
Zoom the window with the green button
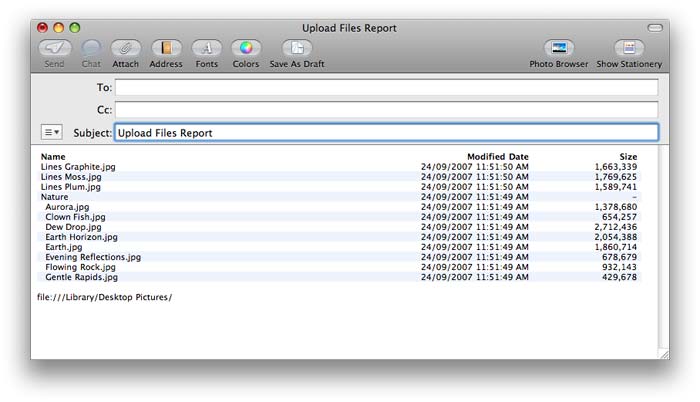coord(75,28)
